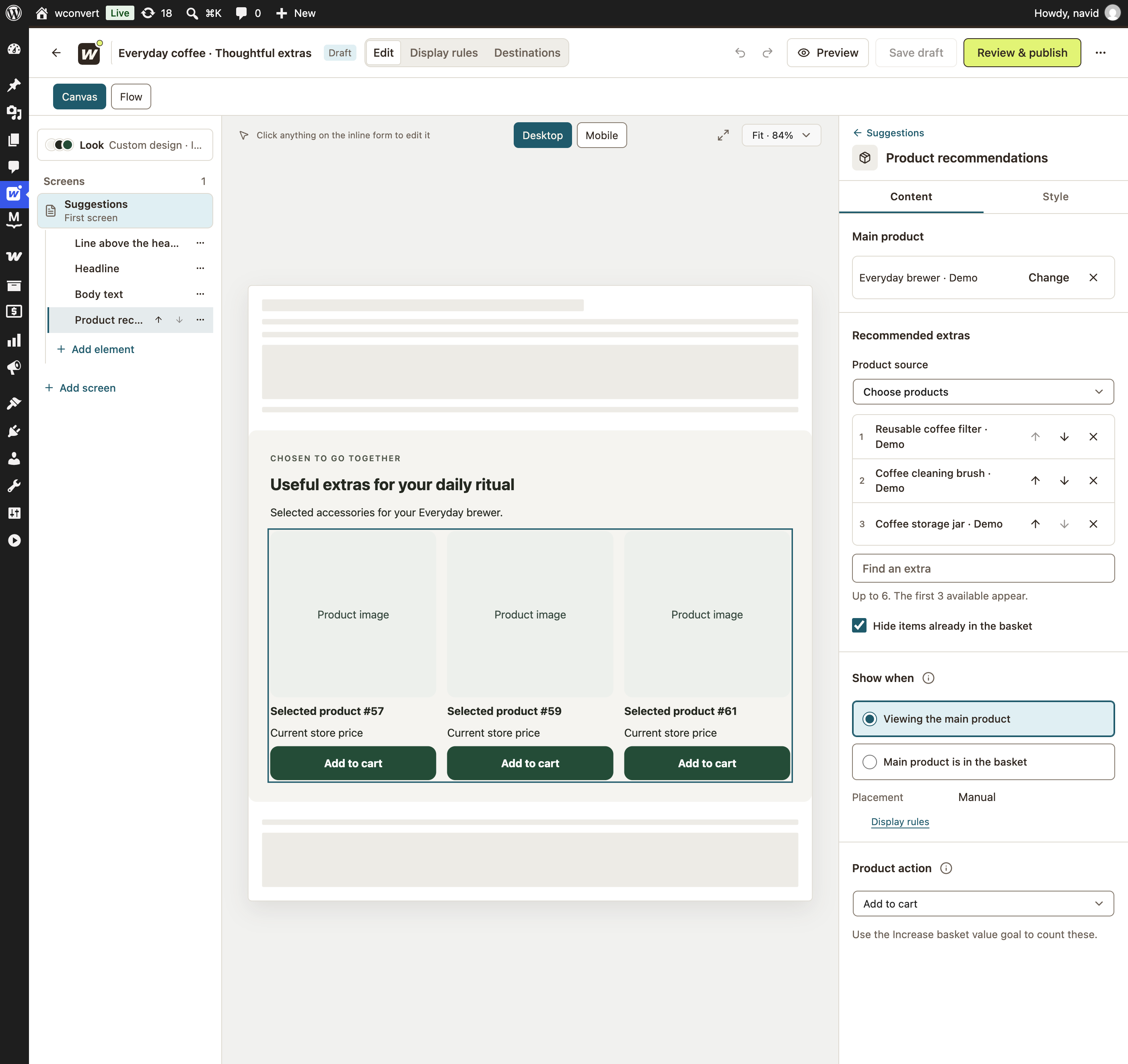This screenshot has width=1128, height=1064.
Task: Move Coffee cleaning brush down
Action: point(1064,481)
